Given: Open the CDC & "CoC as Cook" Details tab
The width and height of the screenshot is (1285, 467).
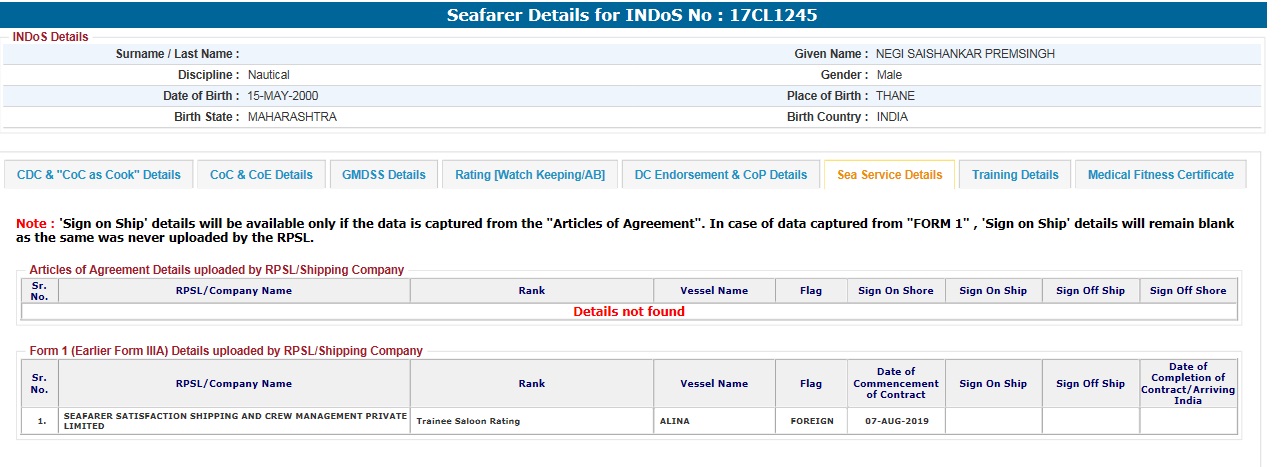Looking at the screenshot, I should [x=99, y=175].
